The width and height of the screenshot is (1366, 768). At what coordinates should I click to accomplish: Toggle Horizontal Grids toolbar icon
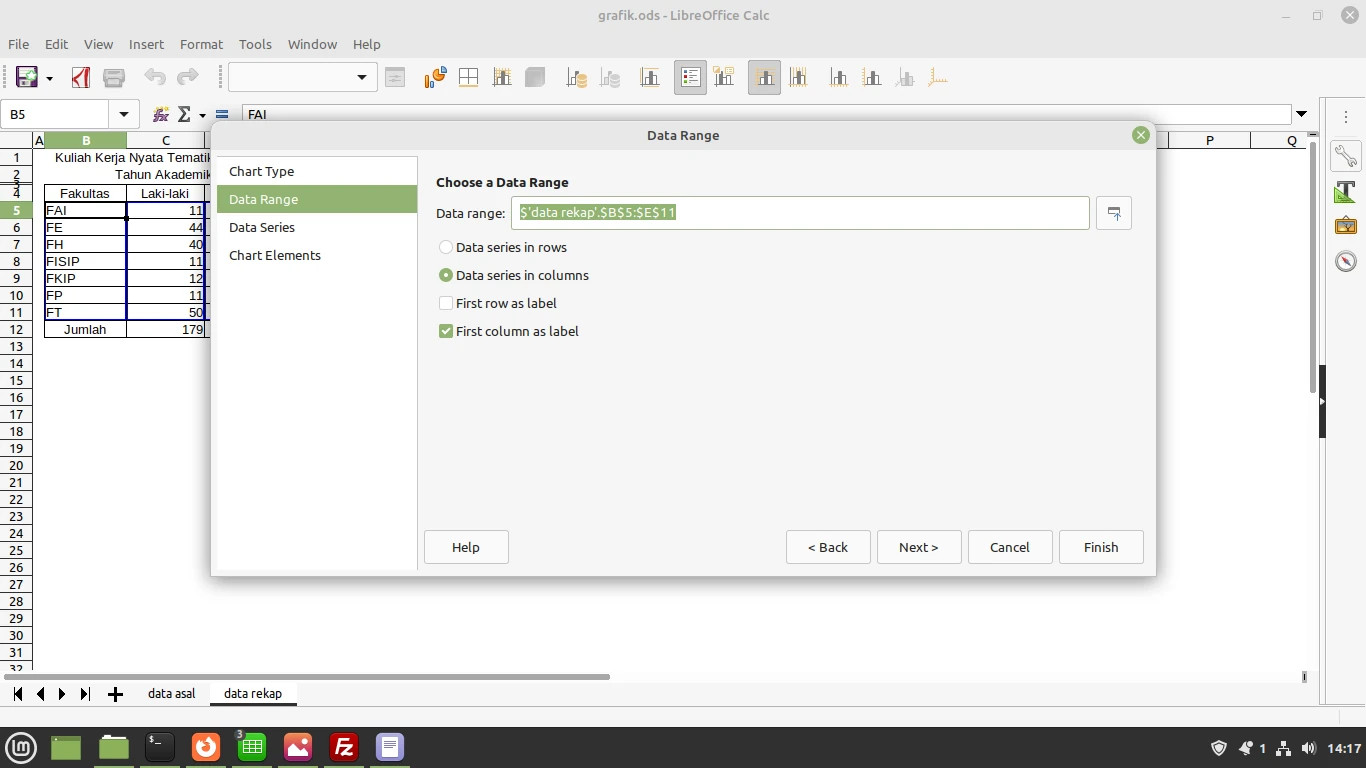coord(764,78)
